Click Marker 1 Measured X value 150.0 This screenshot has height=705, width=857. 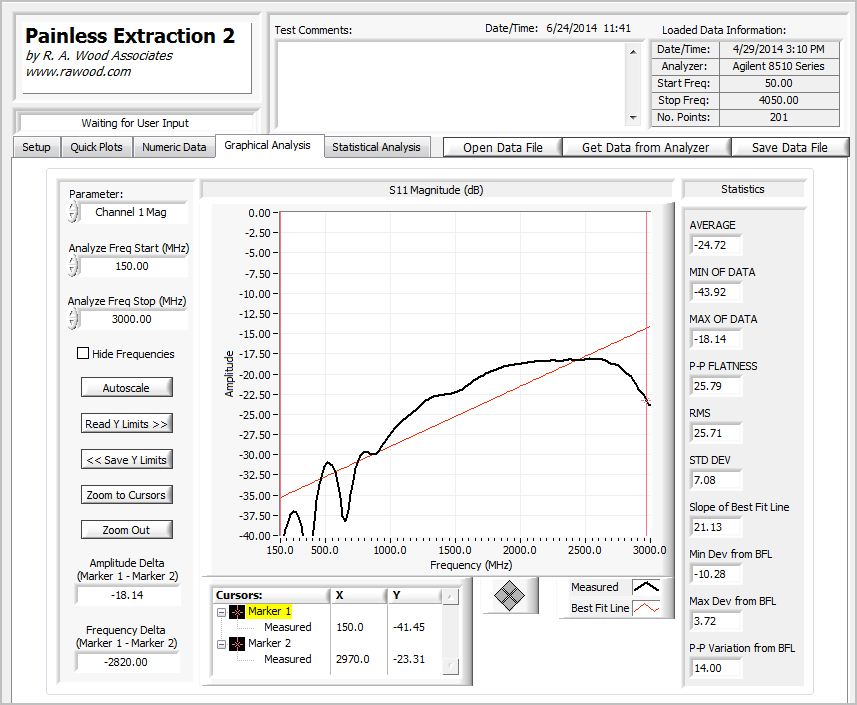350,627
